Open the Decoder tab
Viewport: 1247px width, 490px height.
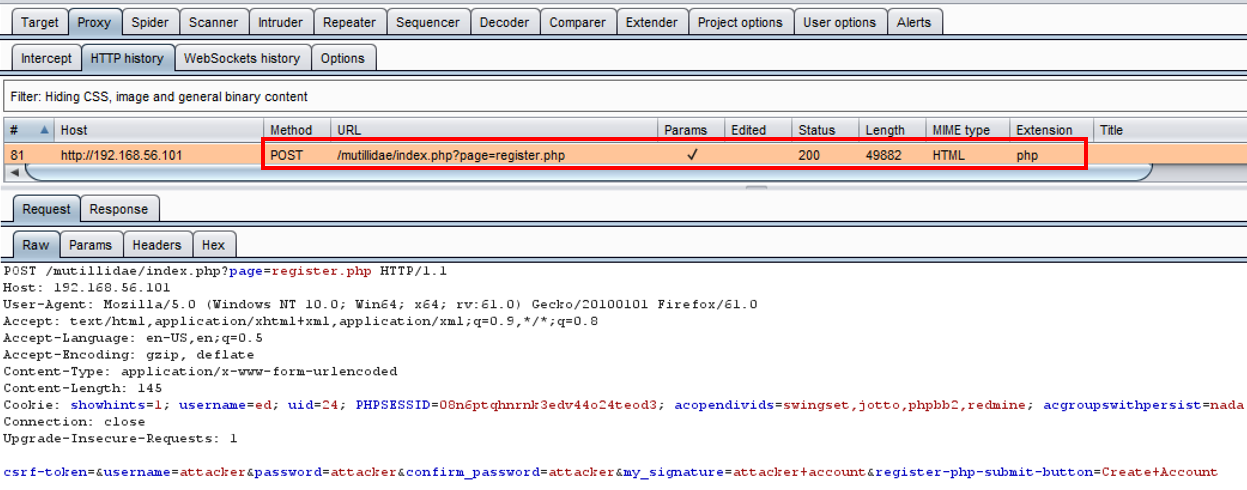pos(504,22)
